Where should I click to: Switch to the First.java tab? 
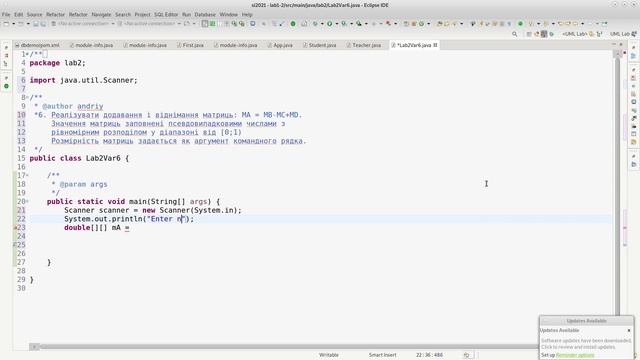click(190, 45)
